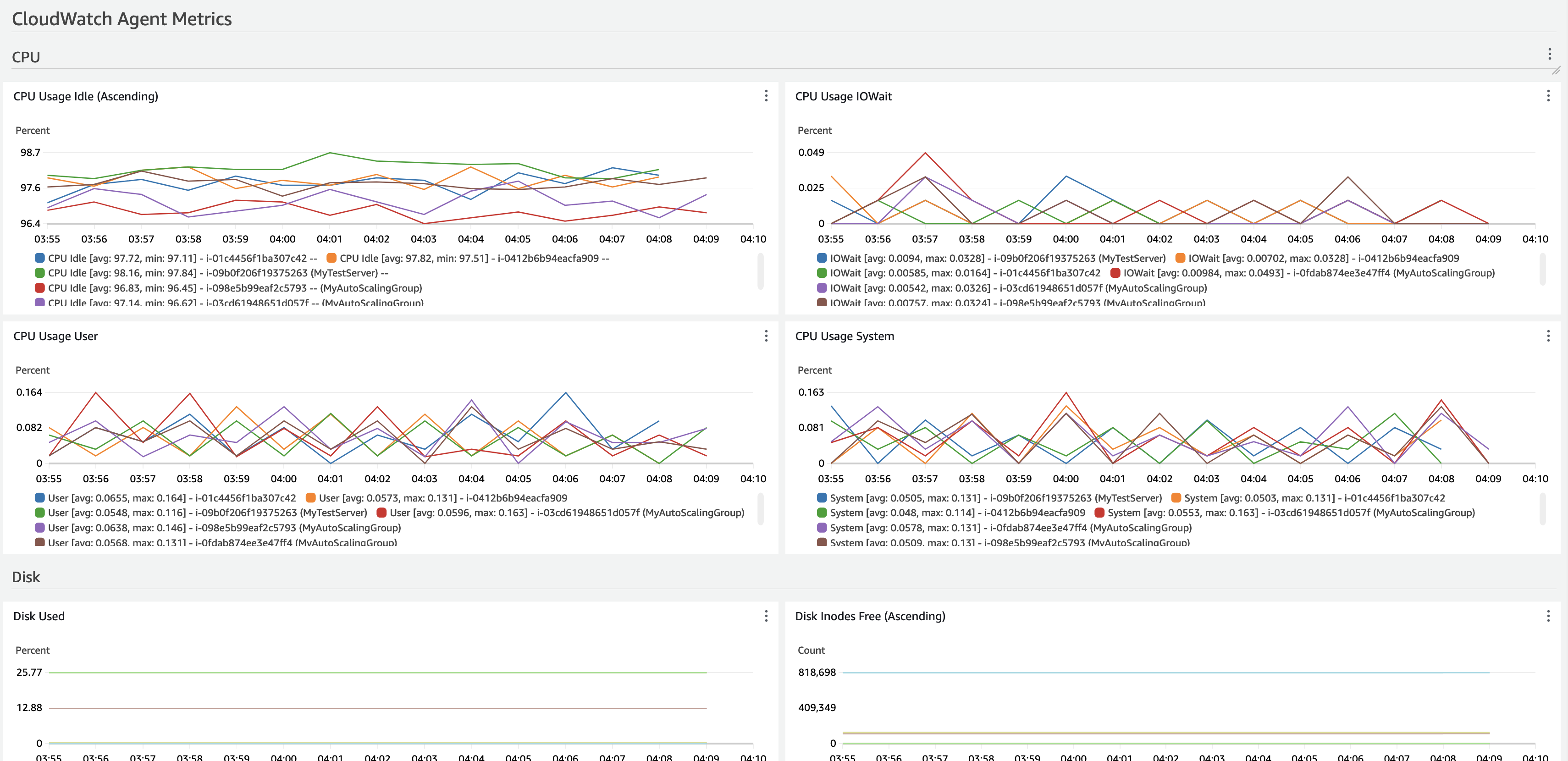Click purple swatch for IOWait i-03cd61948651d057f
Screen dimensions: 1568x761
[x=822, y=288]
